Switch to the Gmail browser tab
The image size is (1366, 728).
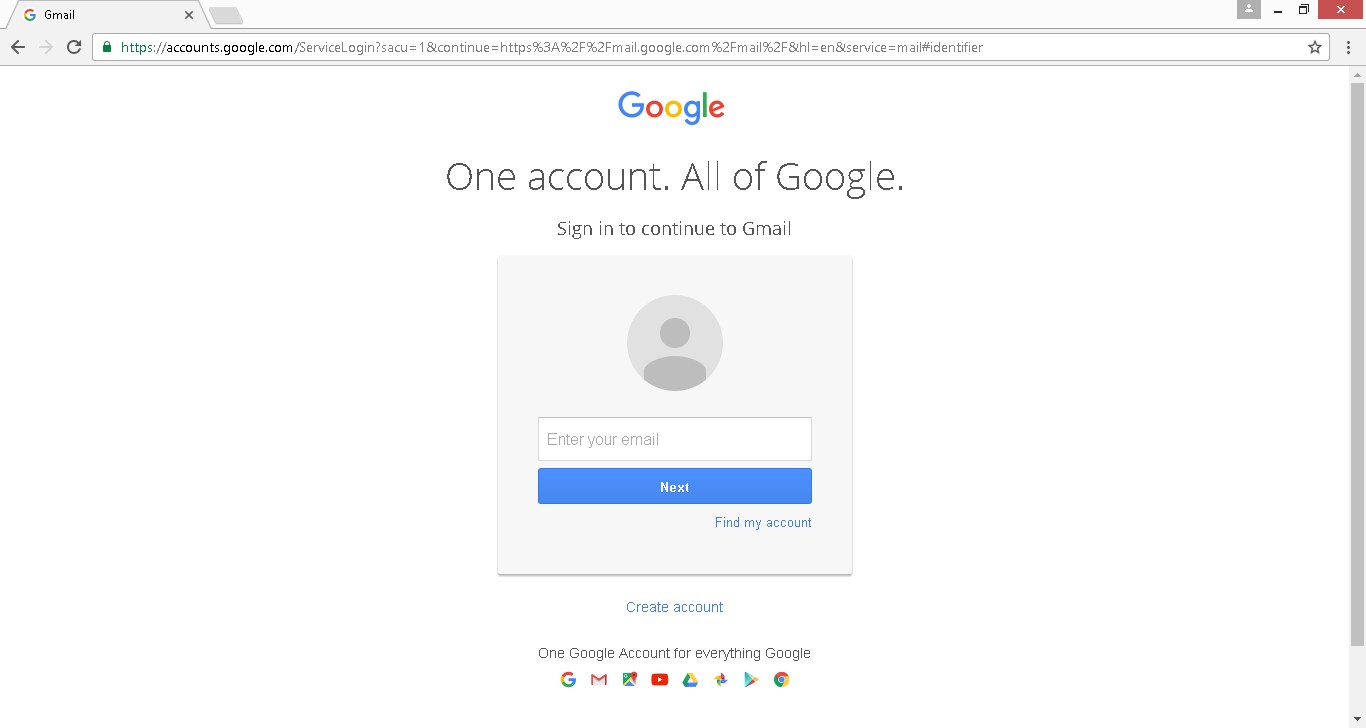click(x=100, y=14)
